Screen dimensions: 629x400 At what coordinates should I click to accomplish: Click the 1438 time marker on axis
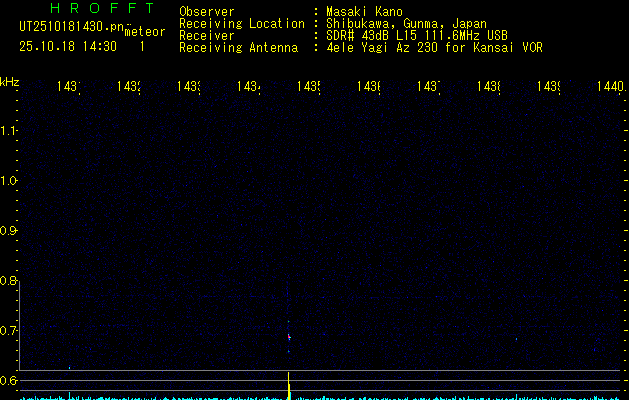(489, 86)
